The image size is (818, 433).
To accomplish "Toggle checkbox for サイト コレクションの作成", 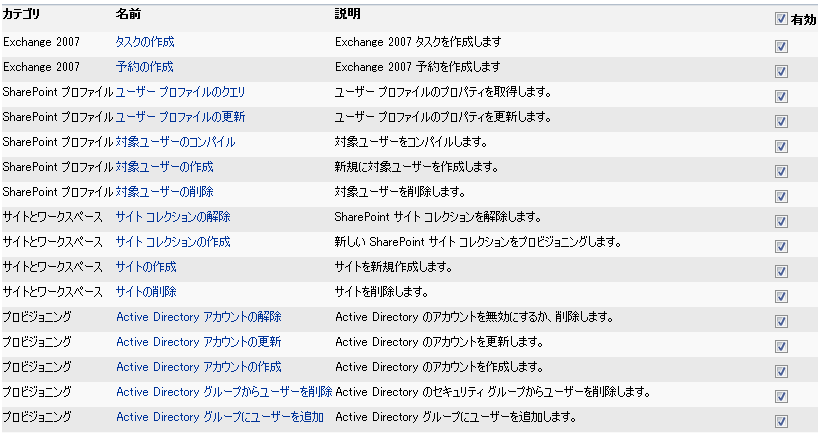I will [781, 247].
